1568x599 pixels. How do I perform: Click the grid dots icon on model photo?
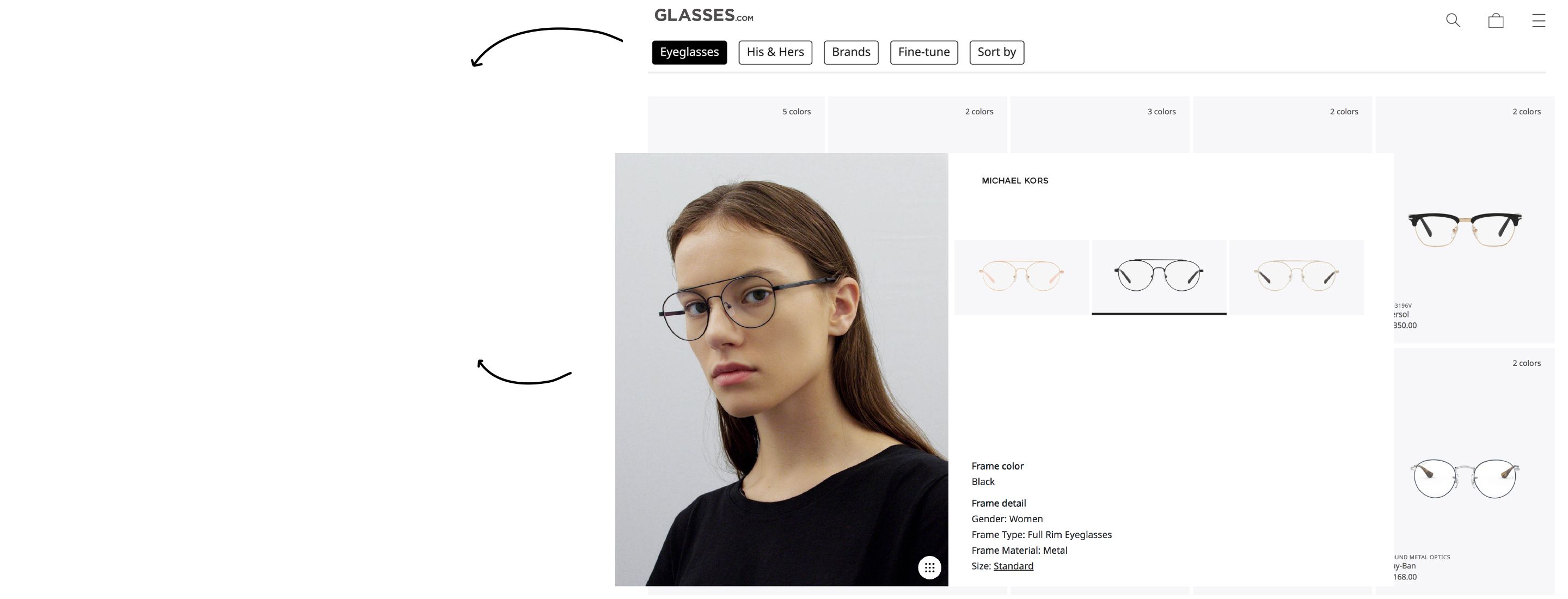(x=929, y=567)
